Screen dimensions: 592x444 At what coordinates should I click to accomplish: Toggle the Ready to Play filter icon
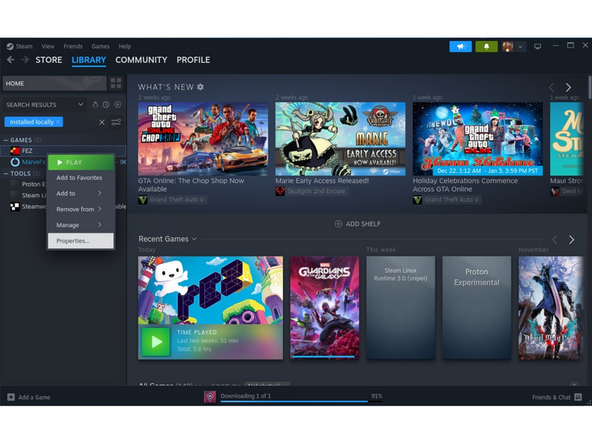click(118, 105)
